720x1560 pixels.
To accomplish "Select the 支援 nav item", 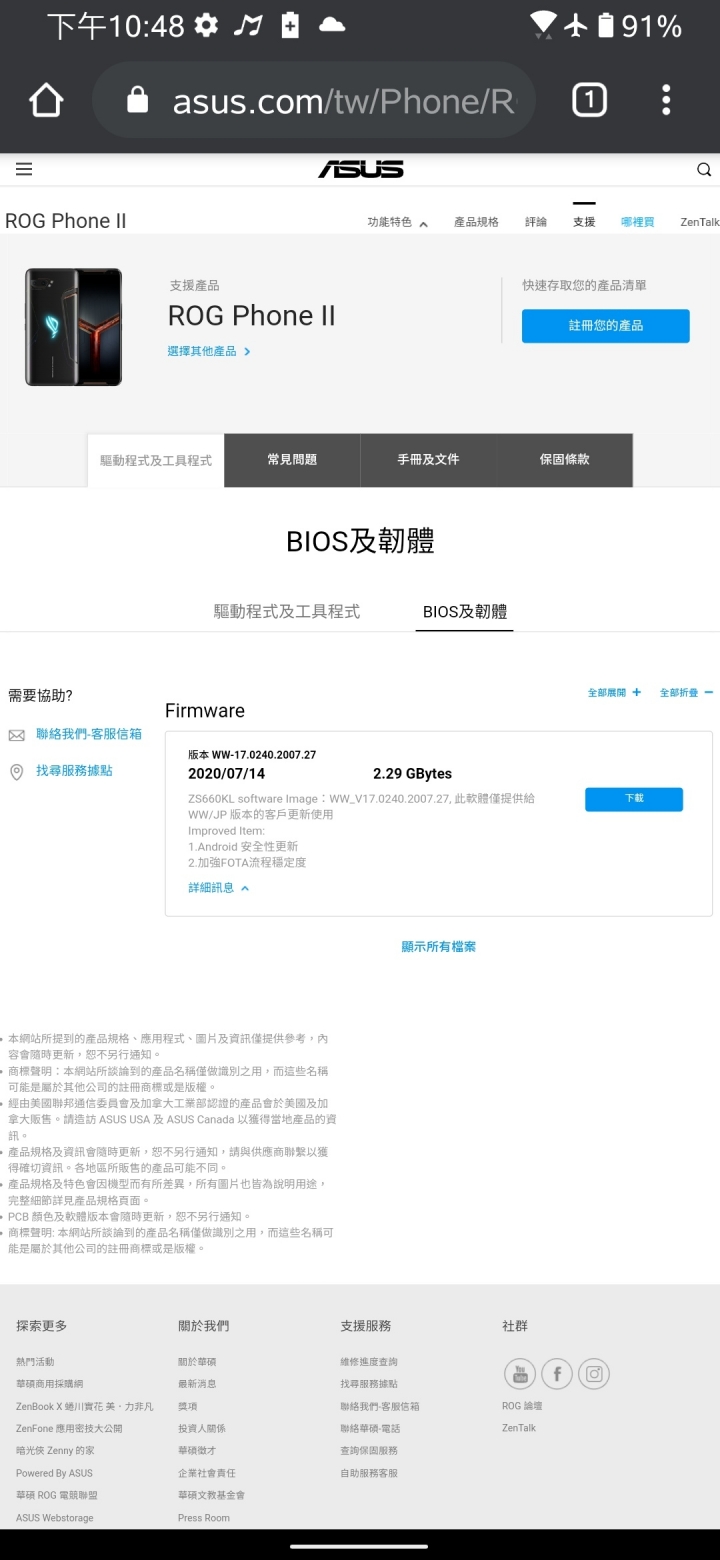I will click(584, 222).
